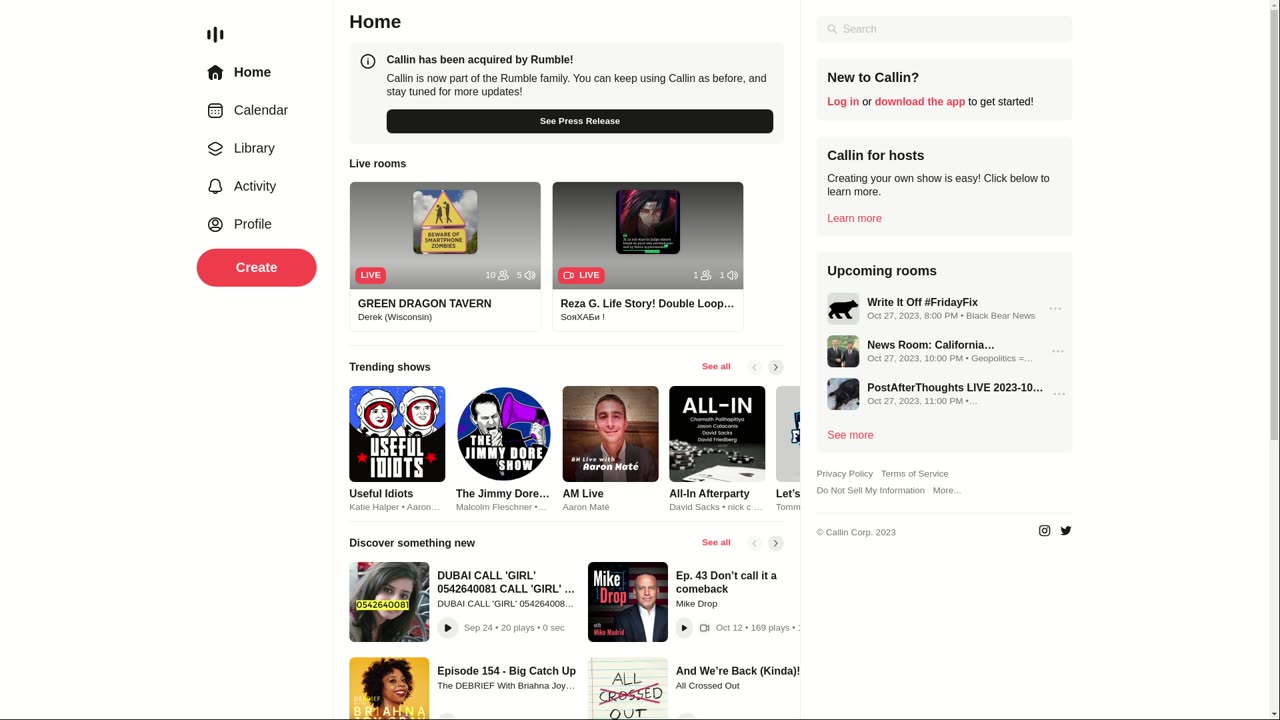Open Callin Instagram icon

coord(1044,531)
